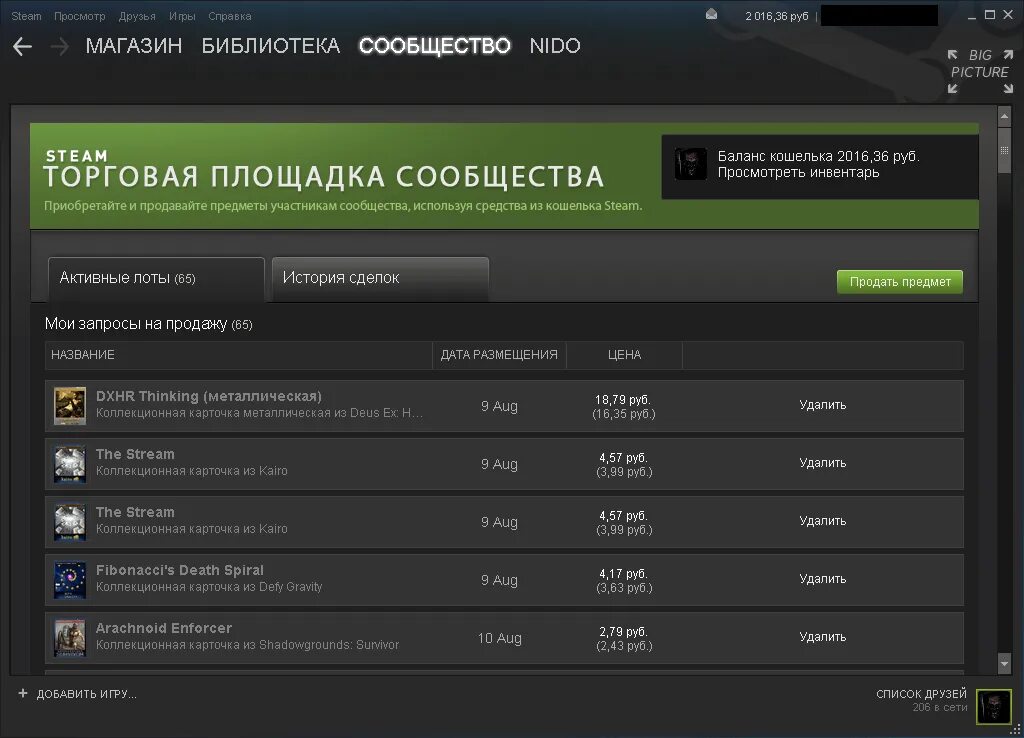Viewport: 1024px width, 738px height.
Task: Open the Steam menu
Action: click(x=26, y=16)
